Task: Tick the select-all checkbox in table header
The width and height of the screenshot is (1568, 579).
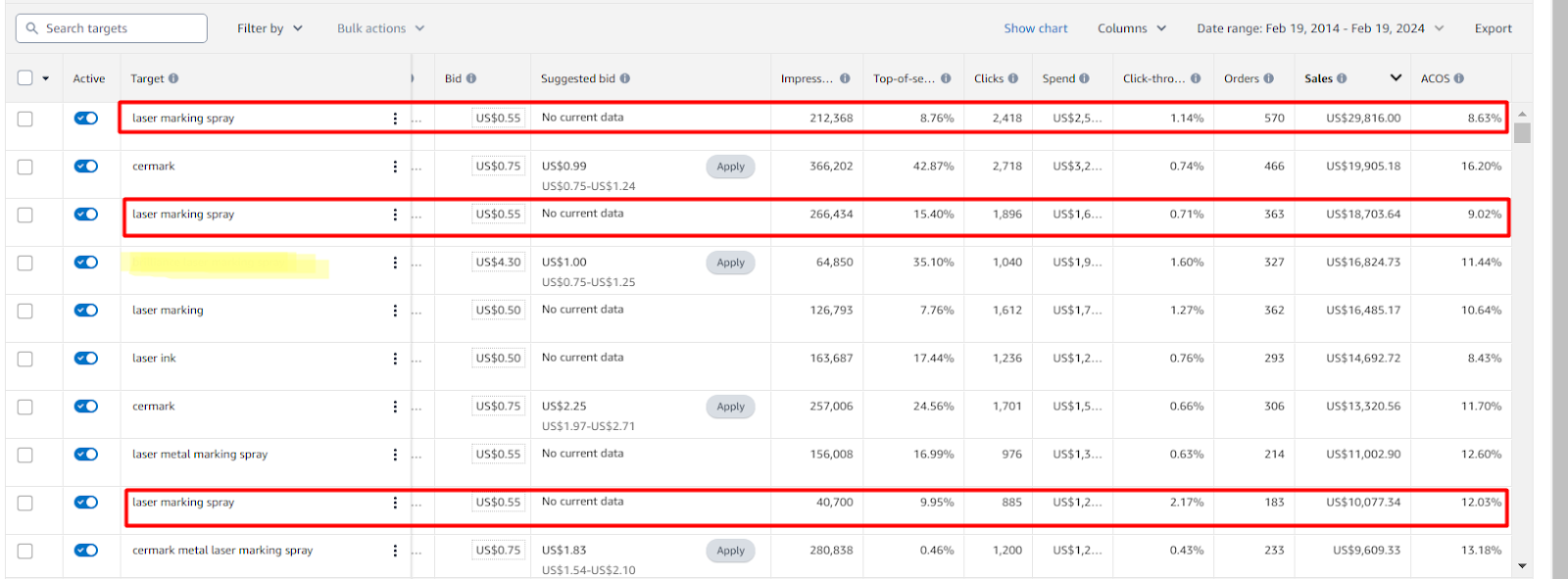Action: pos(25,77)
